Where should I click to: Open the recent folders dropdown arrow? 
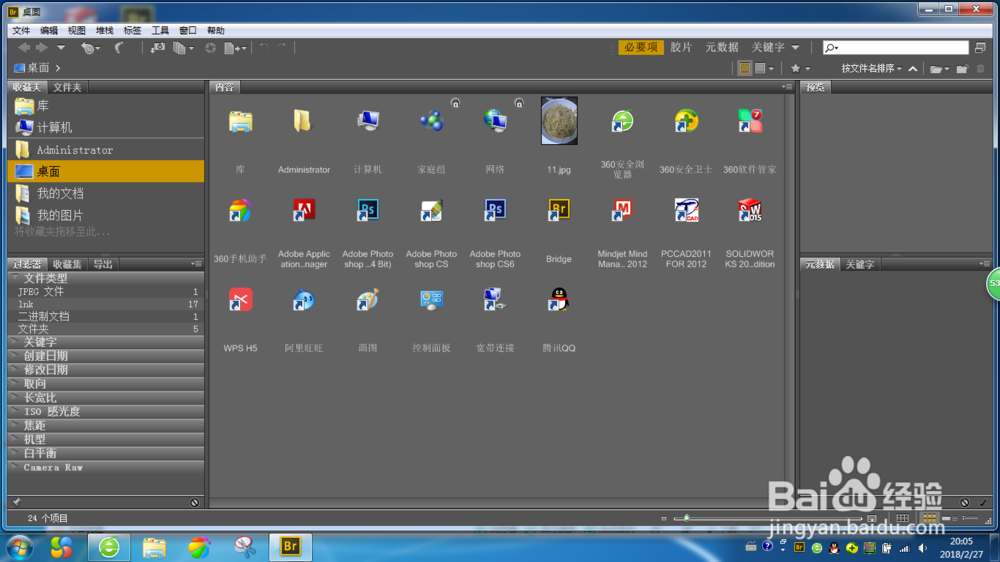coord(61,47)
